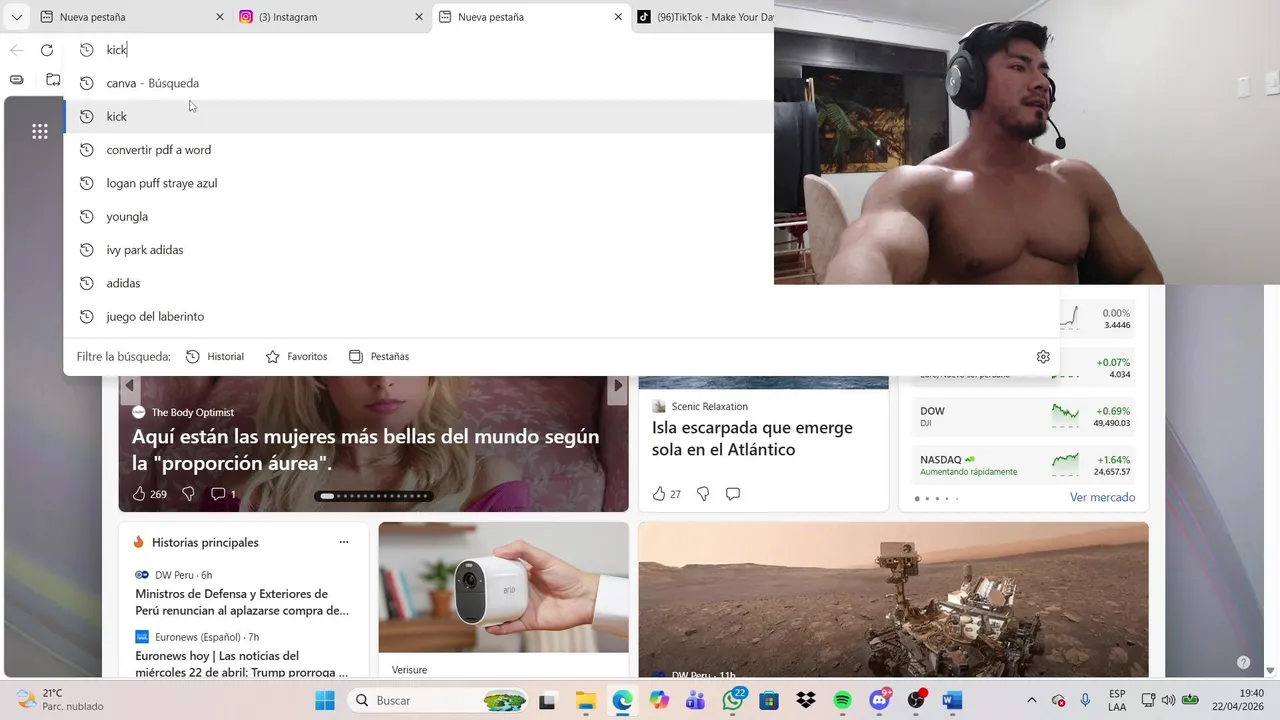Choose 'logan puff straye azul' suggestion
The width and height of the screenshot is (1280, 720).
(420, 183)
